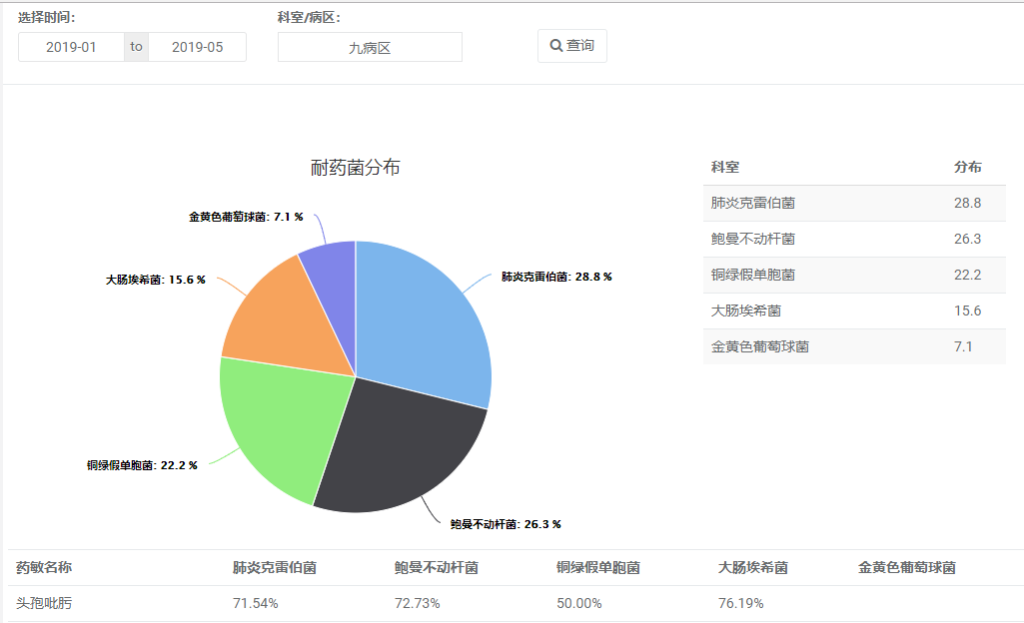
Task: Click pie label 鲍曼不动杆菌: 26.3 %
Action: coord(505,524)
